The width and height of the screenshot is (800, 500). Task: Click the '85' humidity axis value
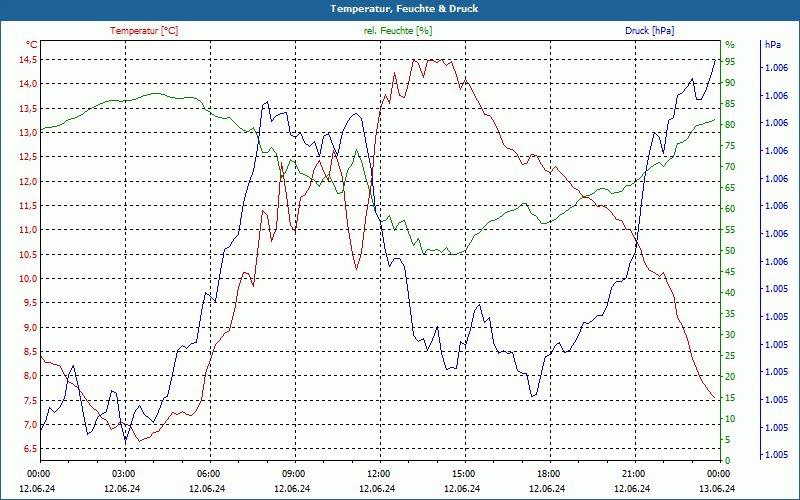730,104
